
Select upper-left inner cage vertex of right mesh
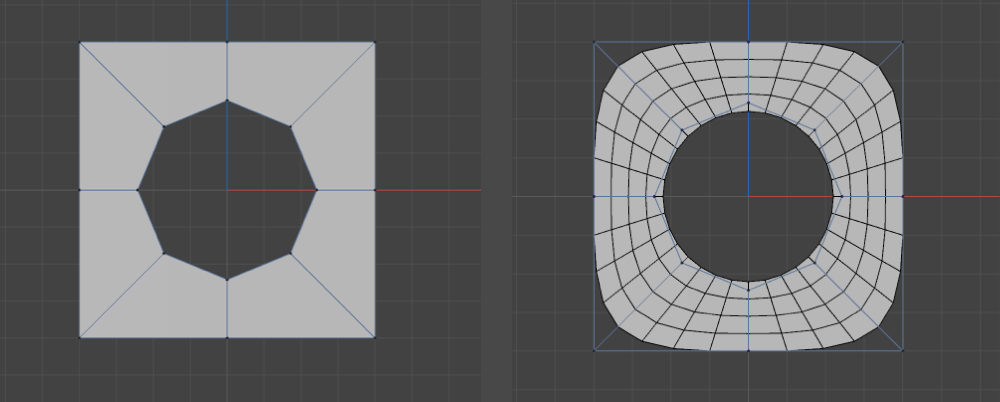click(682, 130)
